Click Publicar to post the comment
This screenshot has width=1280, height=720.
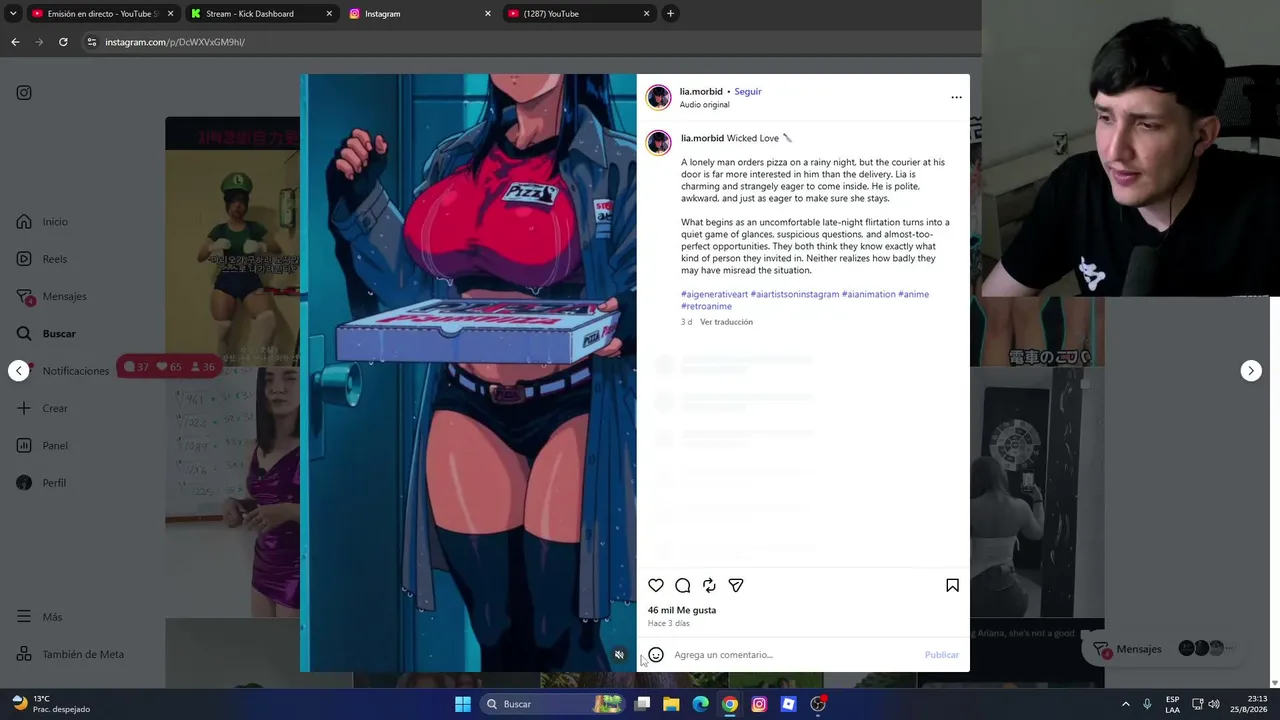[x=942, y=655]
